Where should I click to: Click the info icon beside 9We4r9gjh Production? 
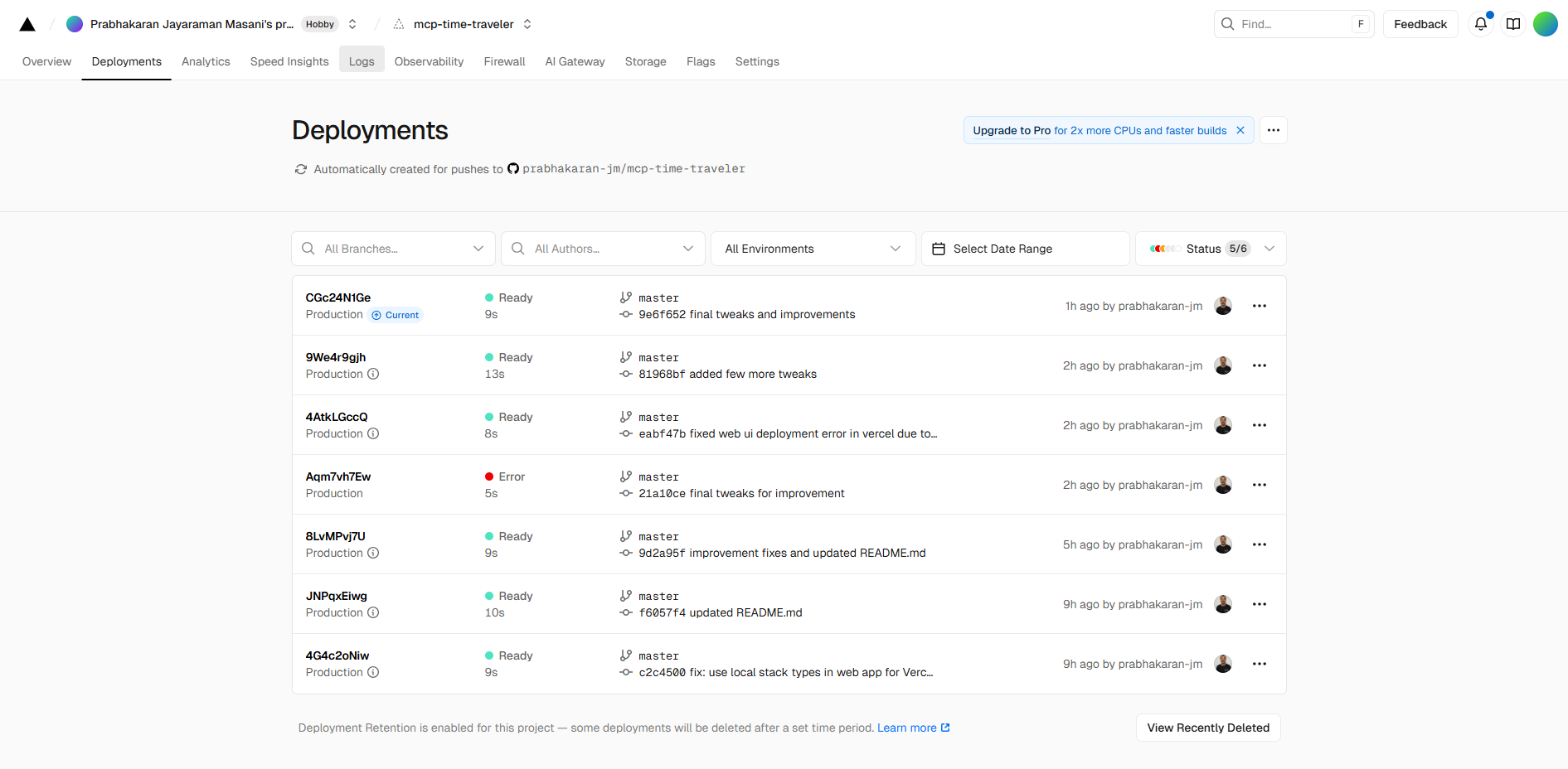(x=373, y=374)
